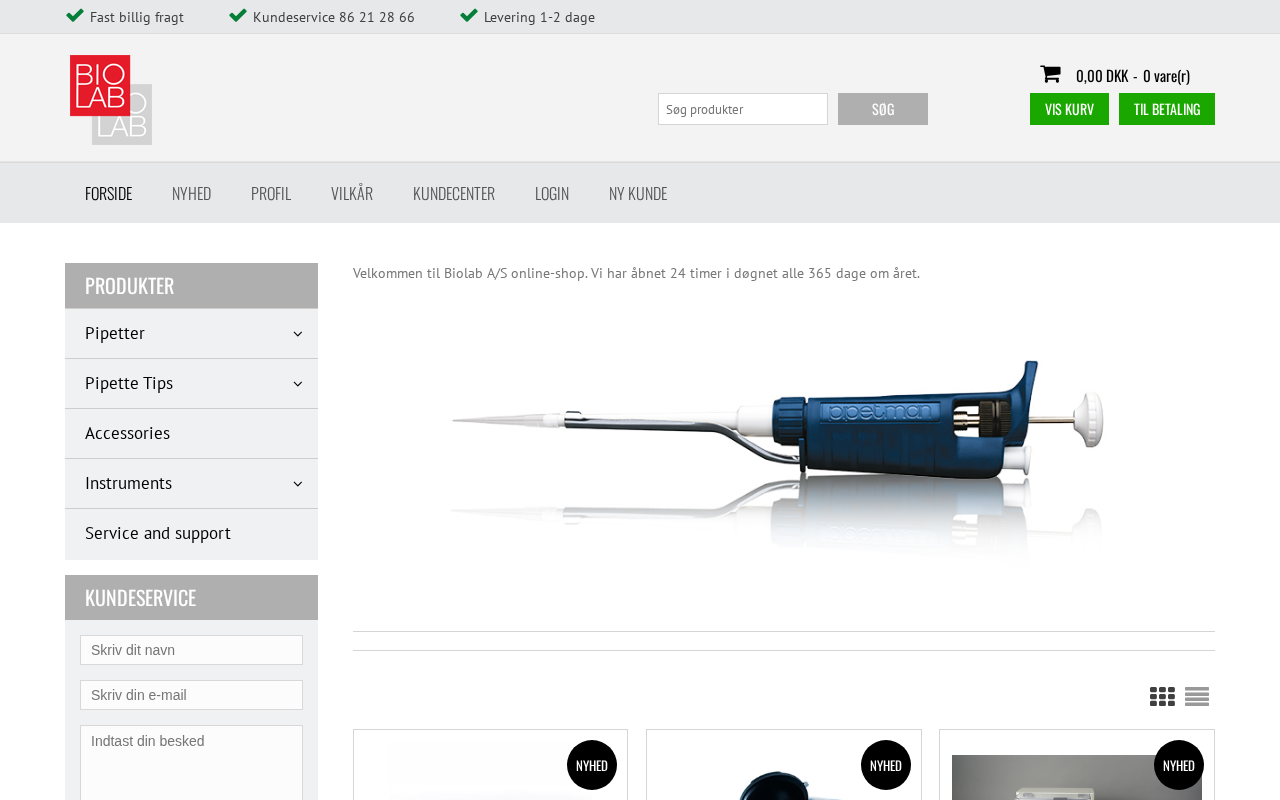Focus the Skriv din e-mail field

(x=191, y=695)
